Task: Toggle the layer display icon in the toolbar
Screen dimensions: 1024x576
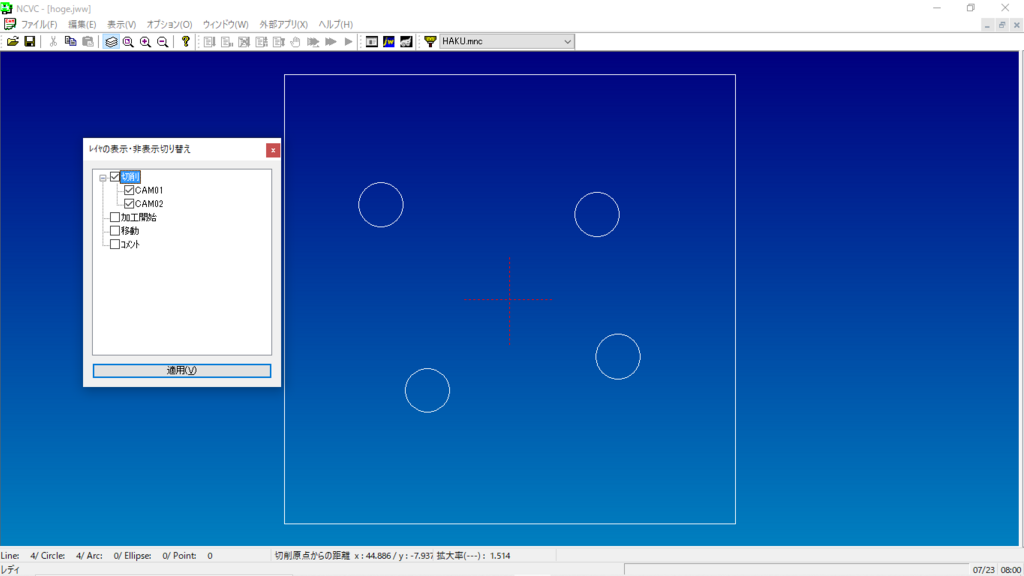Action: tap(111, 41)
